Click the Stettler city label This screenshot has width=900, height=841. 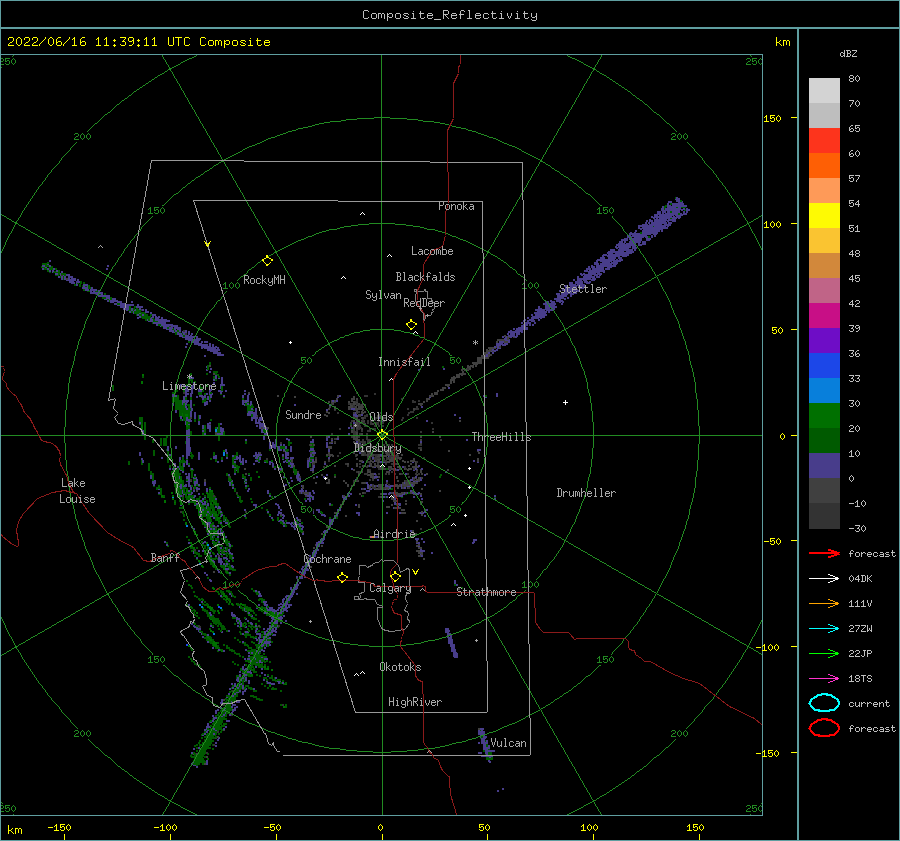[x=583, y=289]
